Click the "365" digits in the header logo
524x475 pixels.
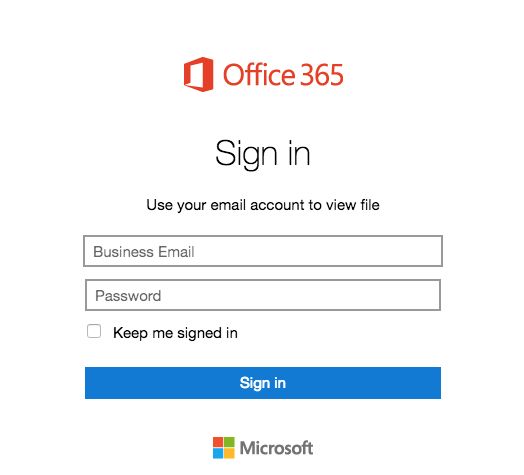[321, 75]
